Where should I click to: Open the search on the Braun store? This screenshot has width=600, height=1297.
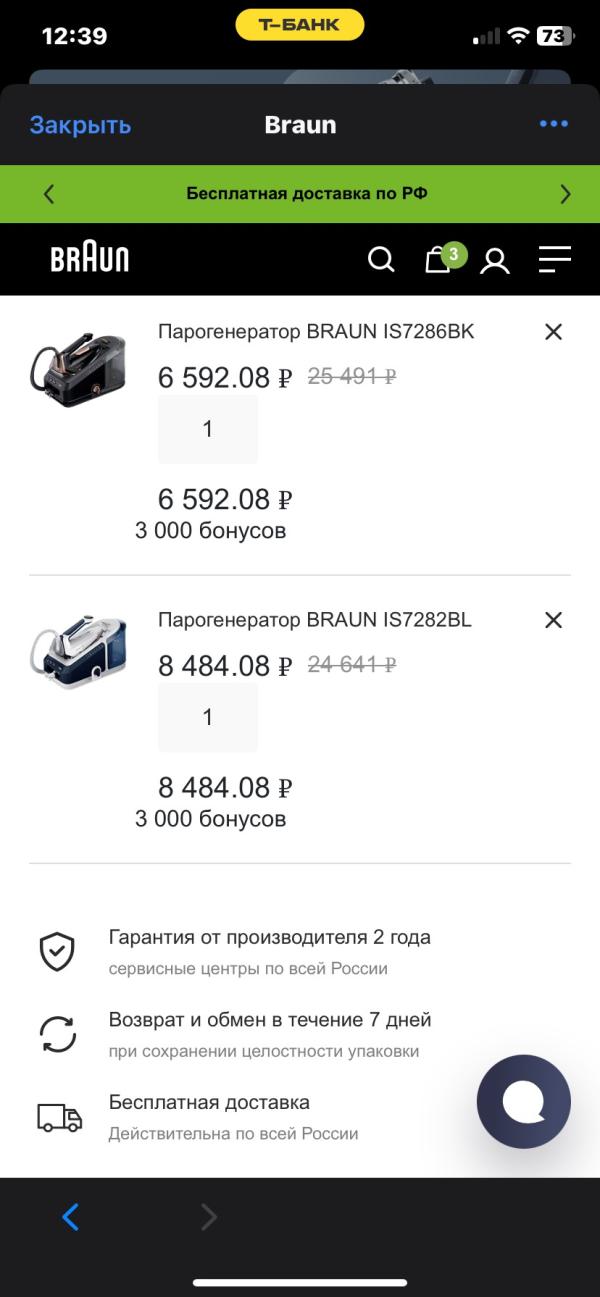(381, 259)
